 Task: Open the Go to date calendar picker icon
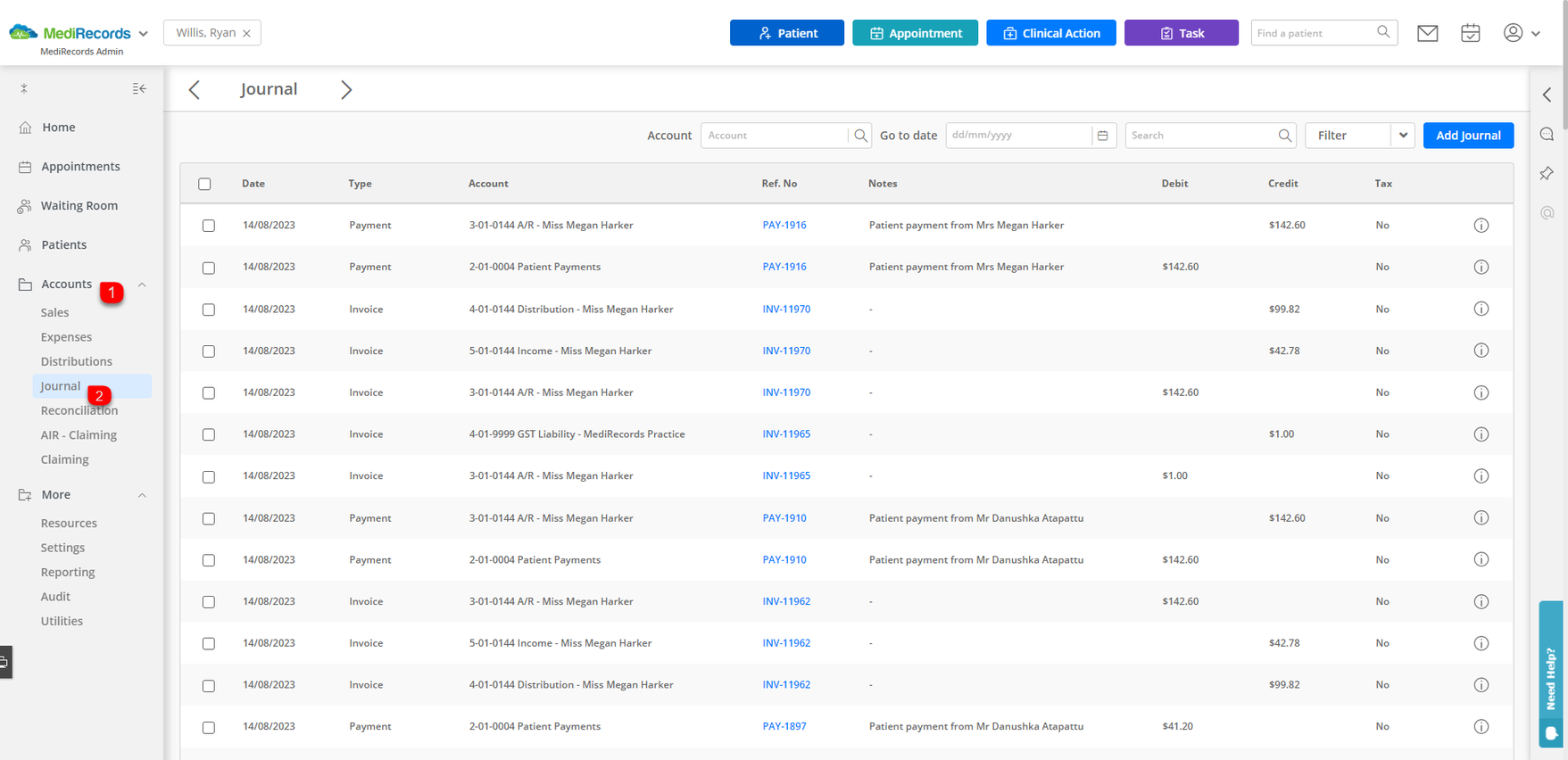click(1103, 136)
